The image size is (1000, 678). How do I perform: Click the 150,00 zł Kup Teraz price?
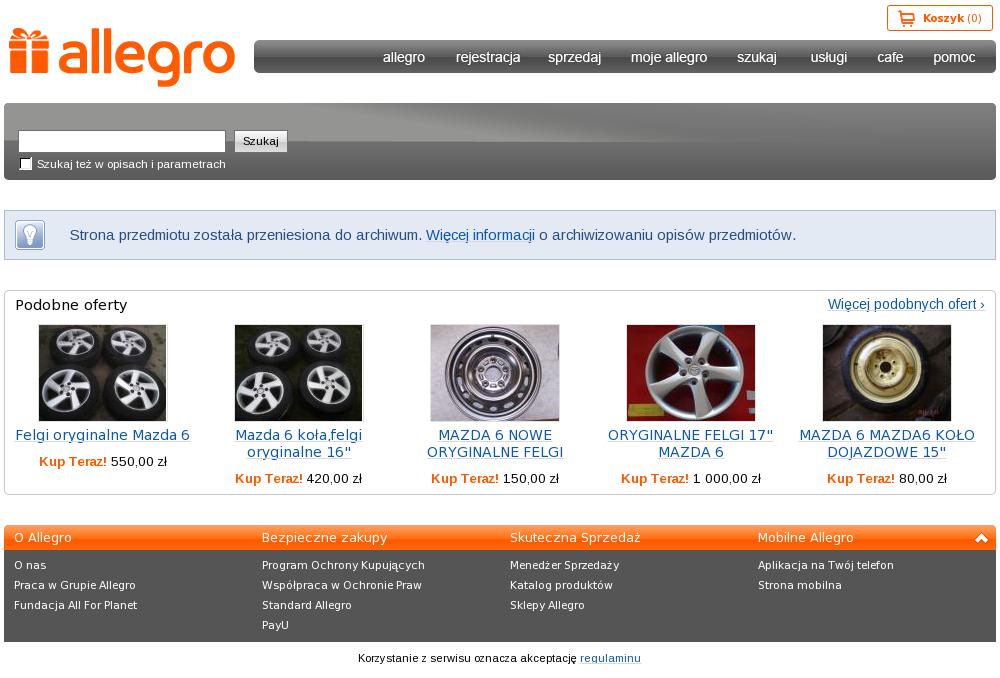[x=495, y=478]
